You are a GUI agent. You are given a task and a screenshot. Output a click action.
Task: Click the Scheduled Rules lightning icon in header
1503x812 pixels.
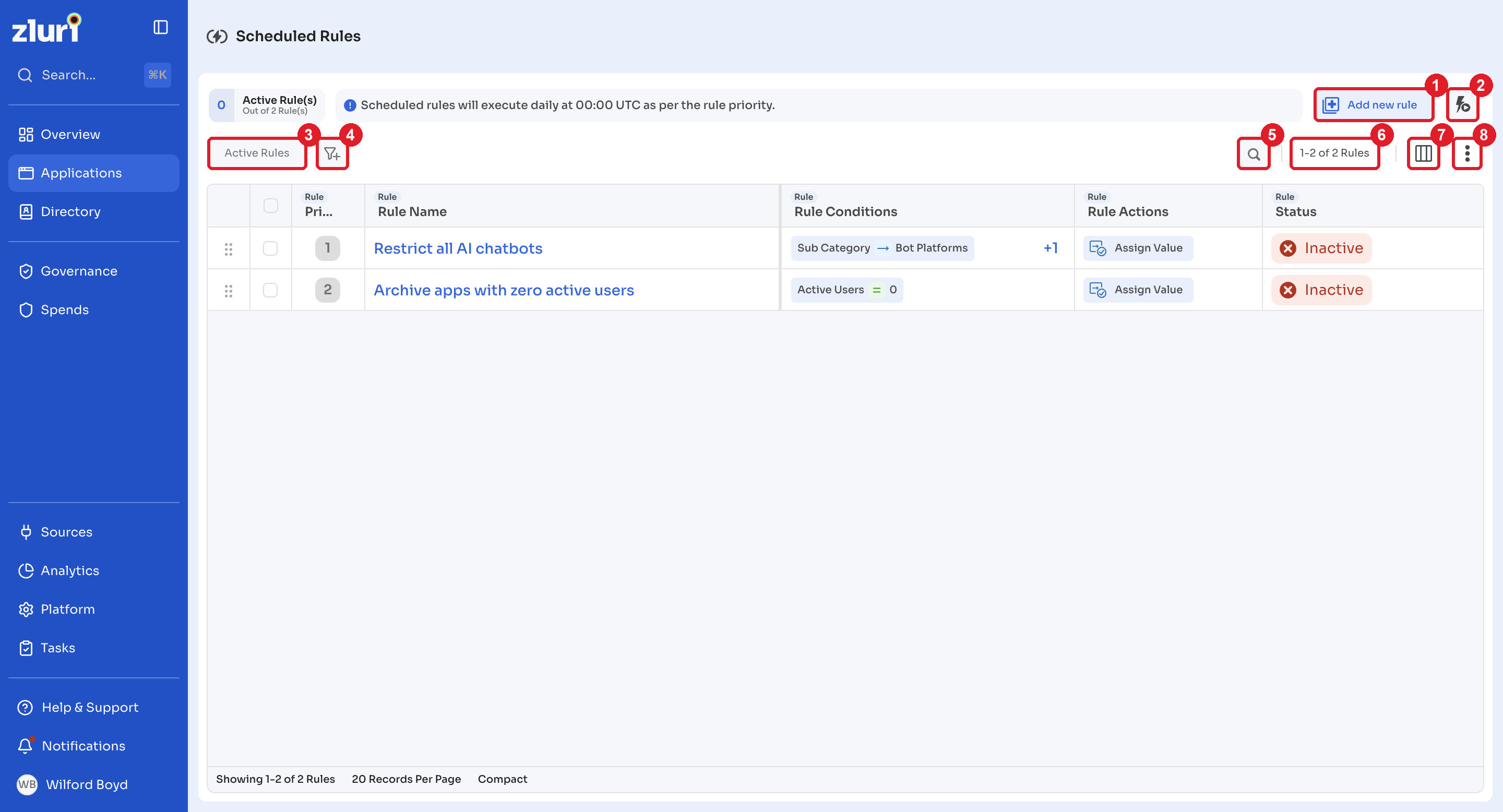pyautogui.click(x=217, y=37)
